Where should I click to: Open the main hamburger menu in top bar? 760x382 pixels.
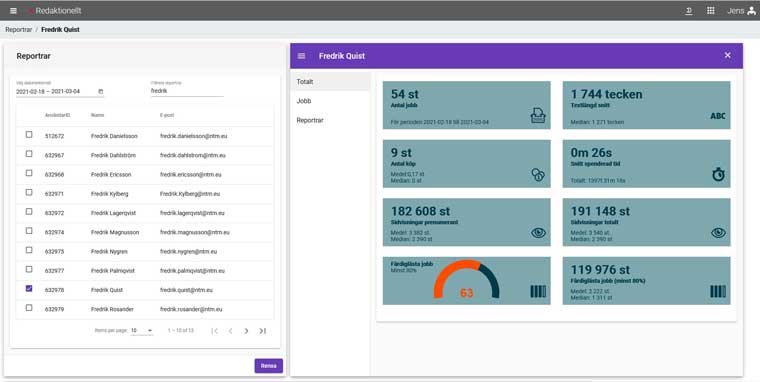click(13, 11)
